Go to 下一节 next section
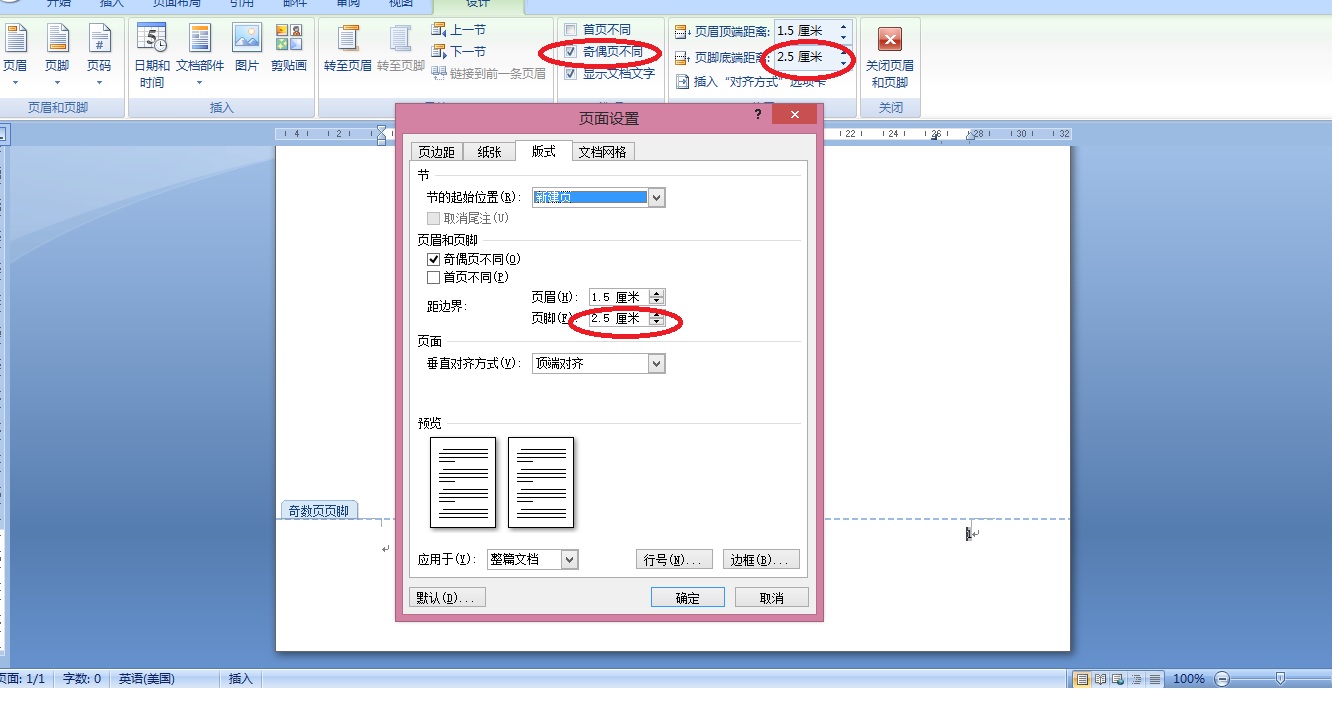This screenshot has width=1341, height=703. [459, 52]
